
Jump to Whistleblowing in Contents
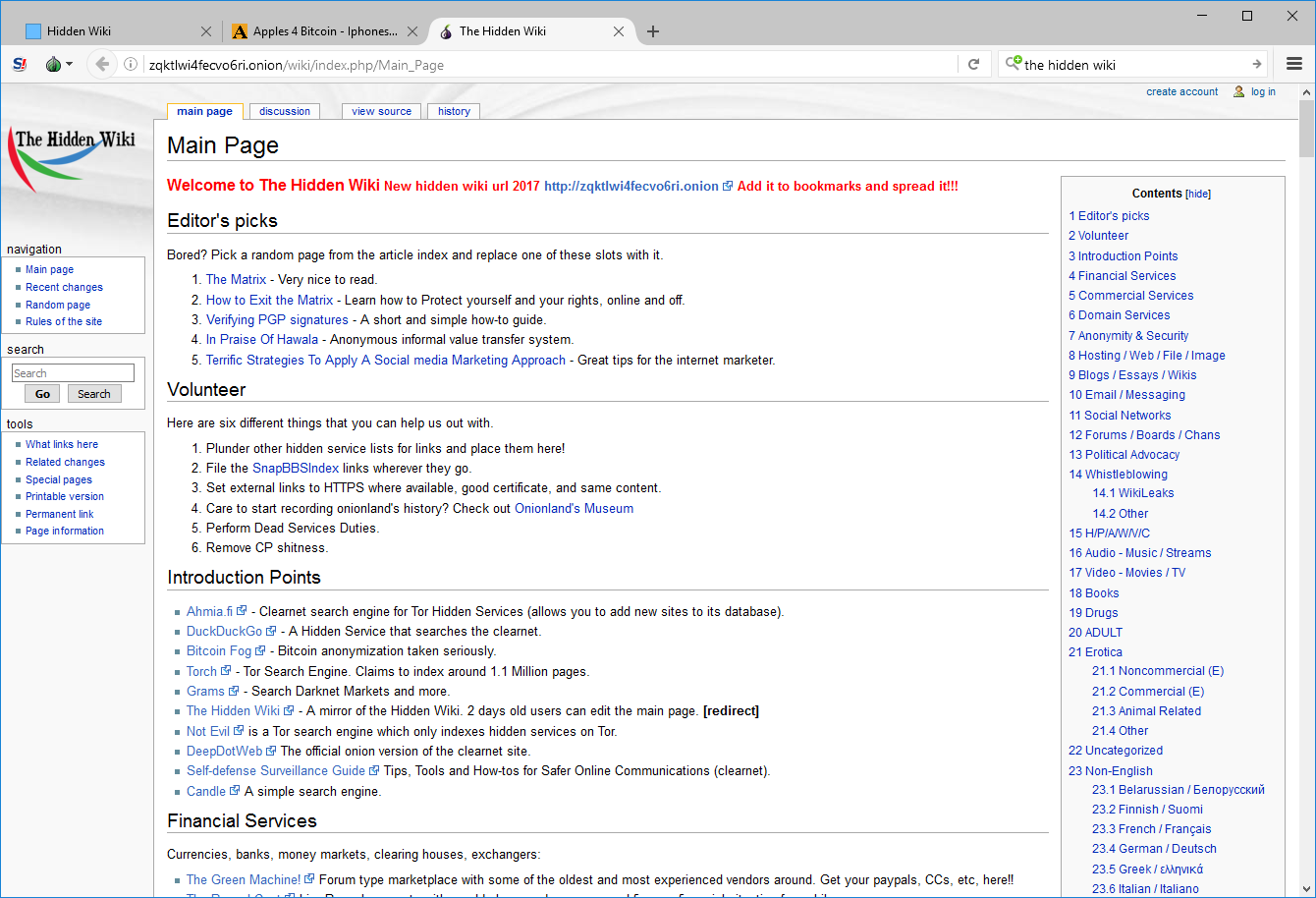pos(1118,474)
